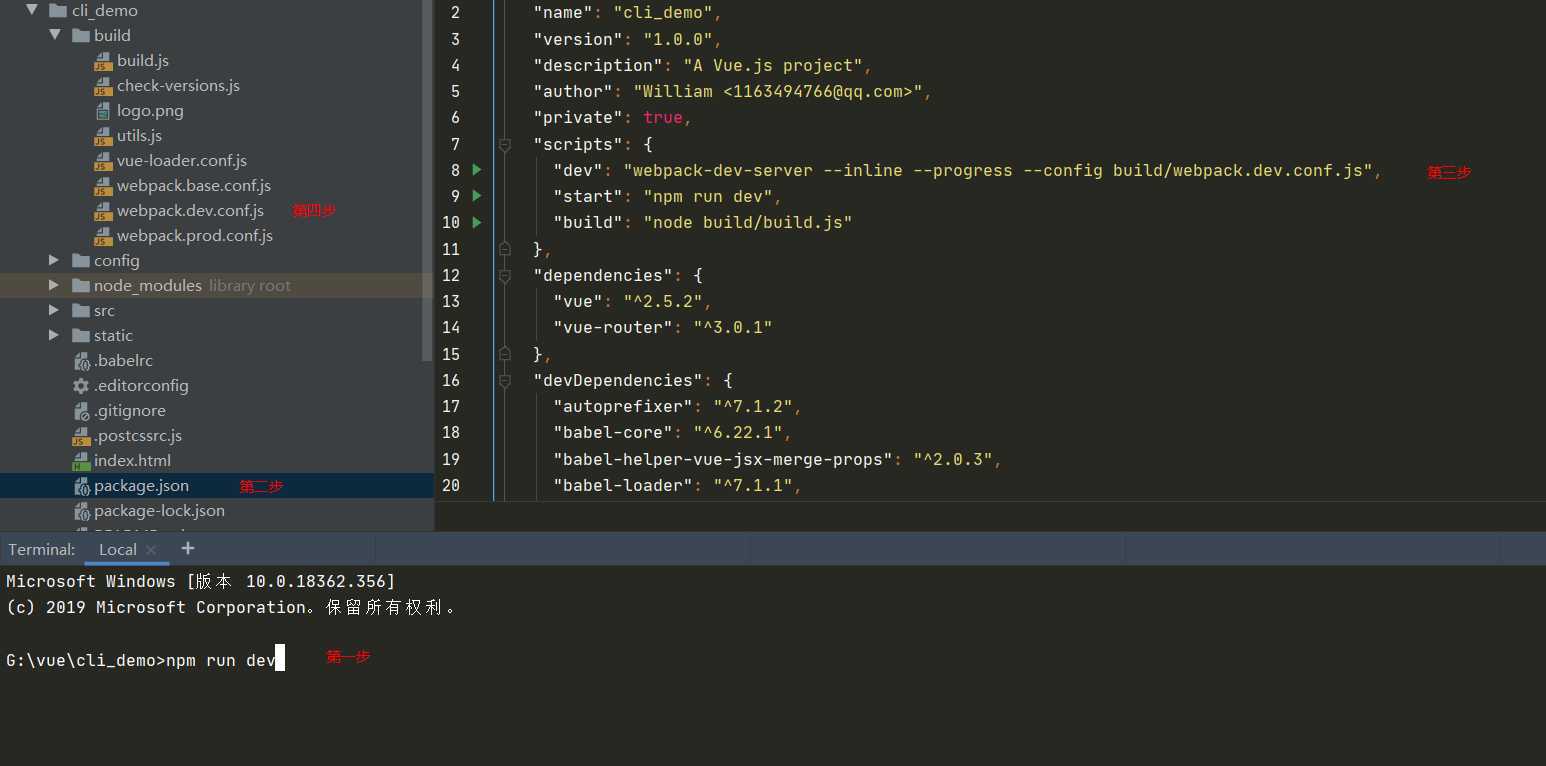Click the webpack.base.conf.js file icon

pyautogui.click(x=103, y=186)
